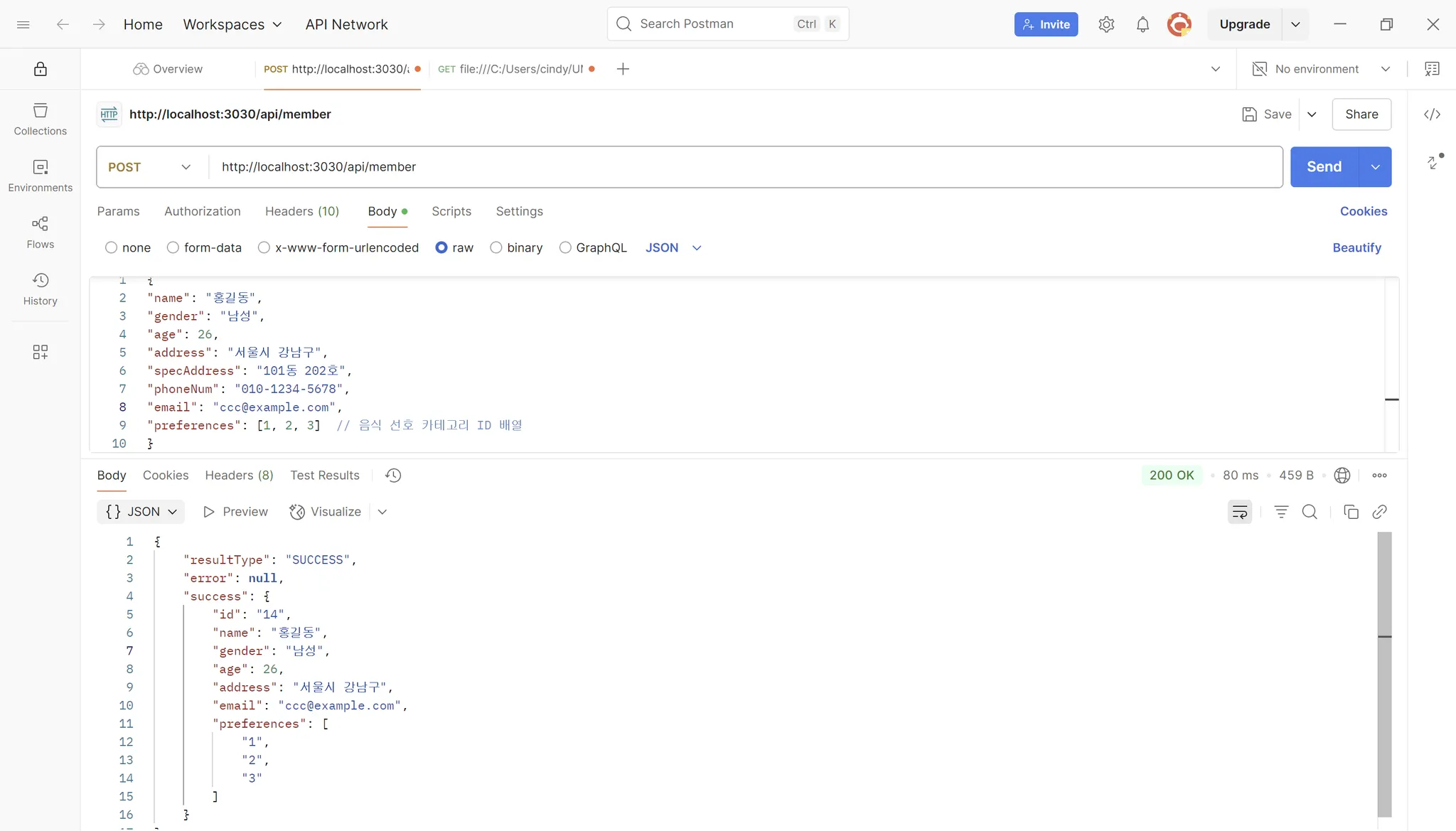Open the POST method dropdown
Viewport: 1456px width, 831px height.
tap(150, 167)
